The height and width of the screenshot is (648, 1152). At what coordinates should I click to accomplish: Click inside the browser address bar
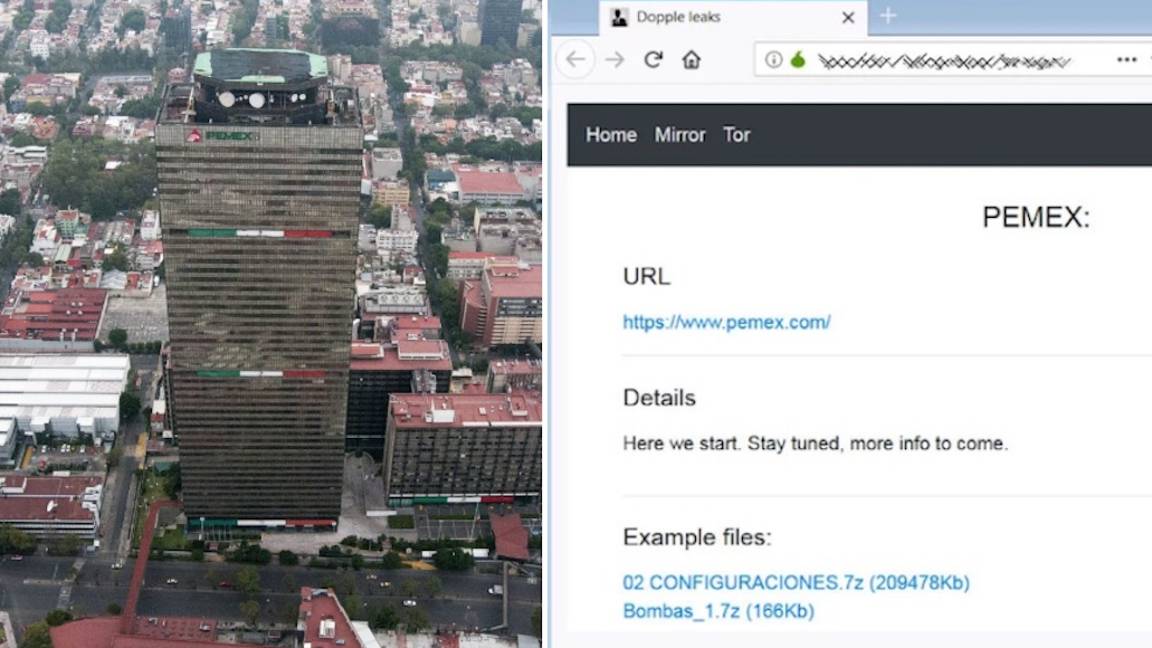[x=950, y=60]
